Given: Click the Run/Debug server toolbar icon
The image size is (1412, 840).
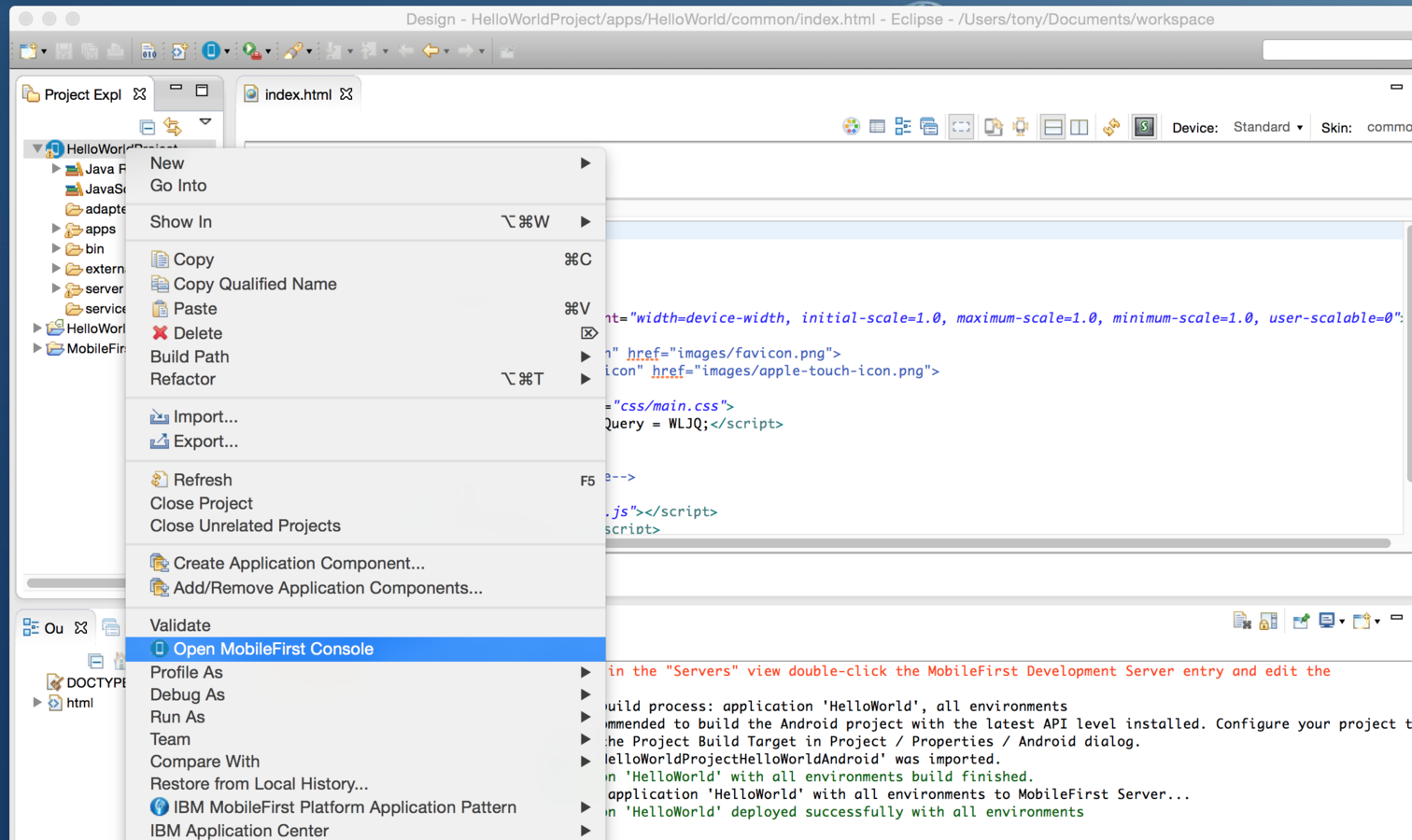Looking at the screenshot, I should click(x=250, y=50).
